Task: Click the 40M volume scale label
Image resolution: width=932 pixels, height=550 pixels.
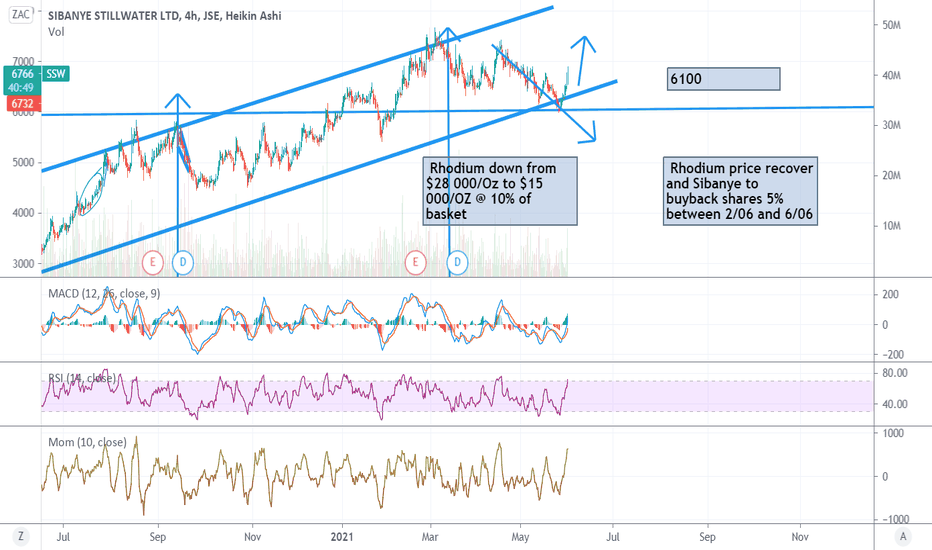Action: coord(891,76)
